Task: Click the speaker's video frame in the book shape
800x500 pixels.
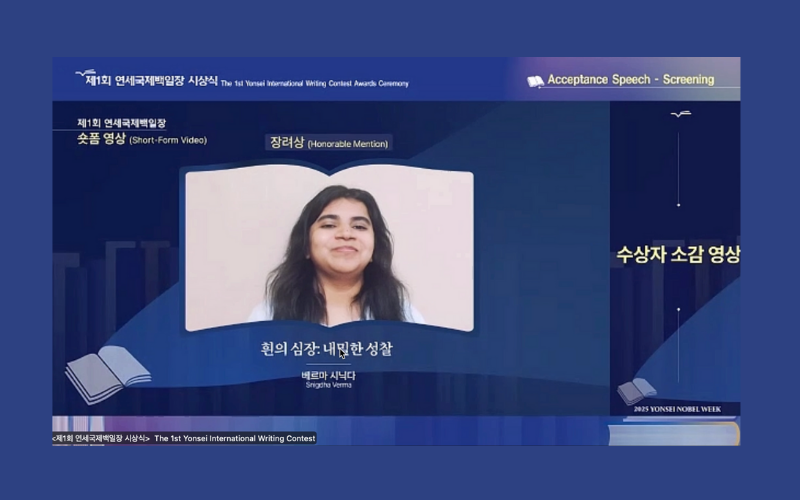Action: point(329,248)
